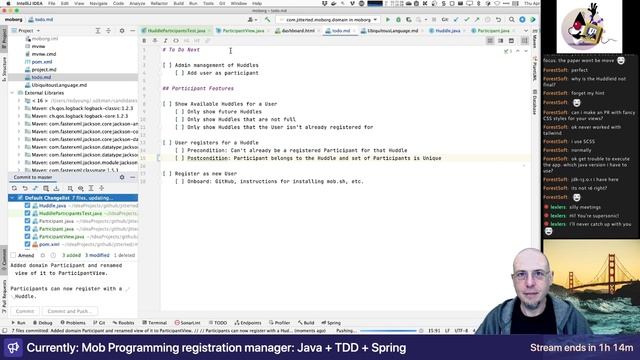Show hidden editor tabs chevron
640x360 pixels.
coord(526,31)
